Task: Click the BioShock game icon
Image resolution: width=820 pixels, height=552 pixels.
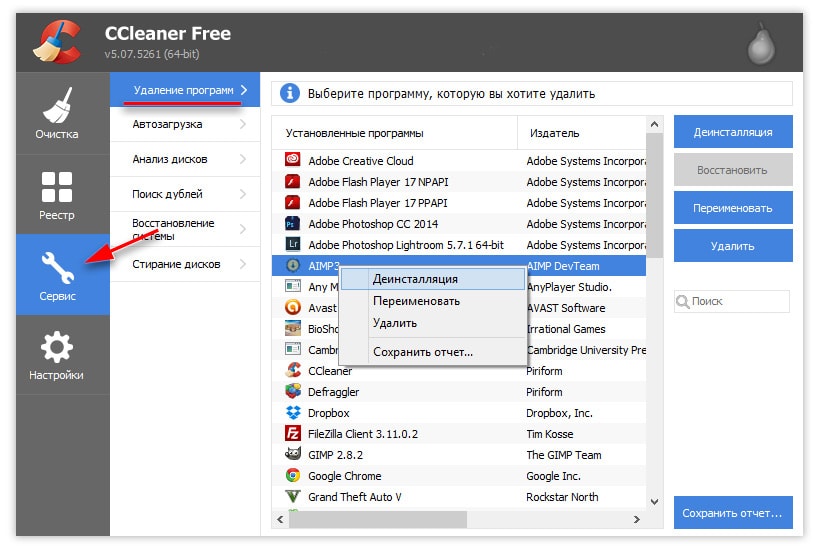Action: (292, 328)
